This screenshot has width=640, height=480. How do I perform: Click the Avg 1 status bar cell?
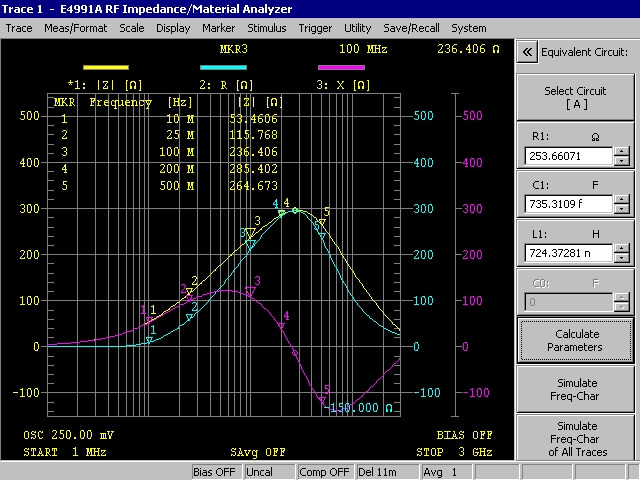[x=447, y=472]
